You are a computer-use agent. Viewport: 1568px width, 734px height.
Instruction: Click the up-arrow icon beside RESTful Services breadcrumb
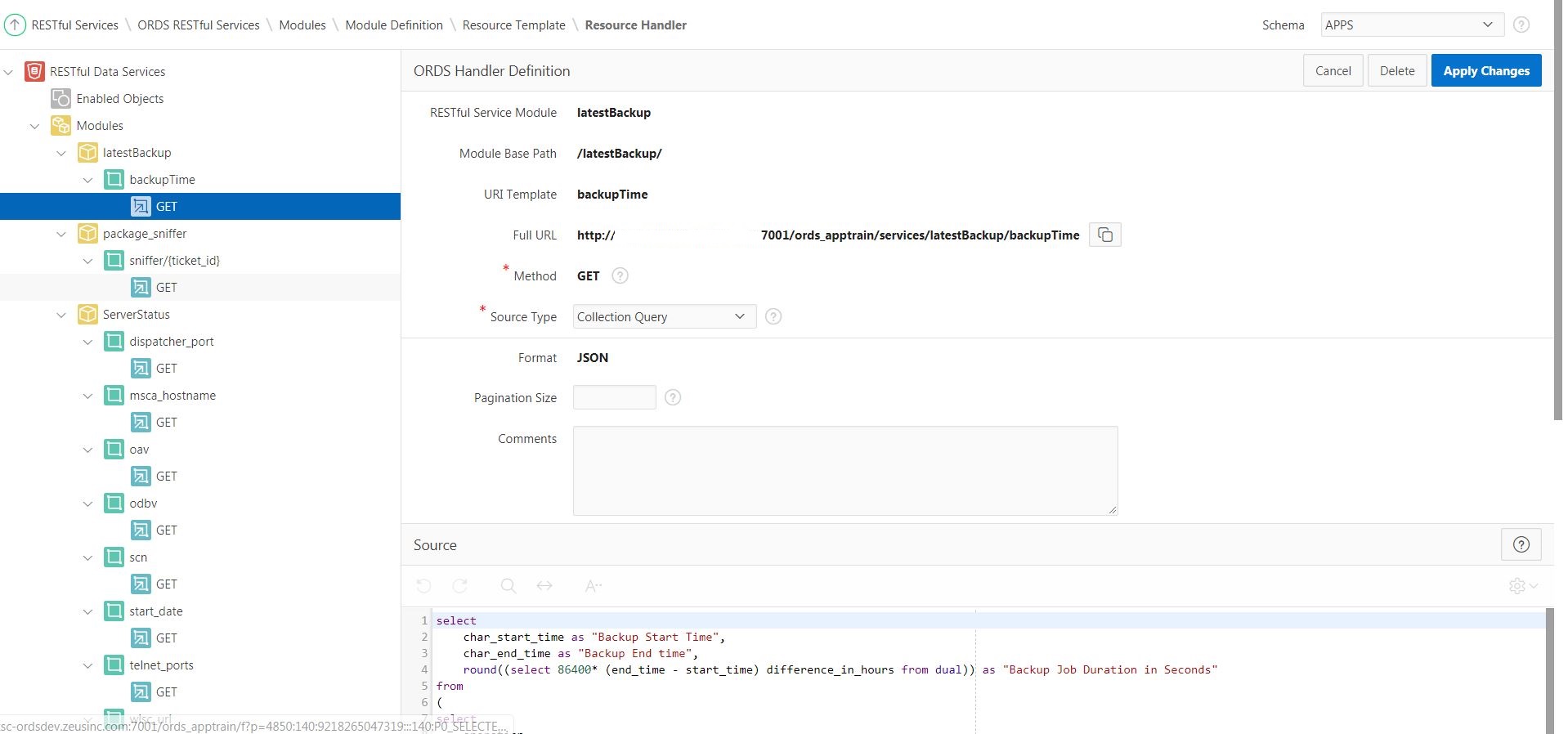(15, 25)
